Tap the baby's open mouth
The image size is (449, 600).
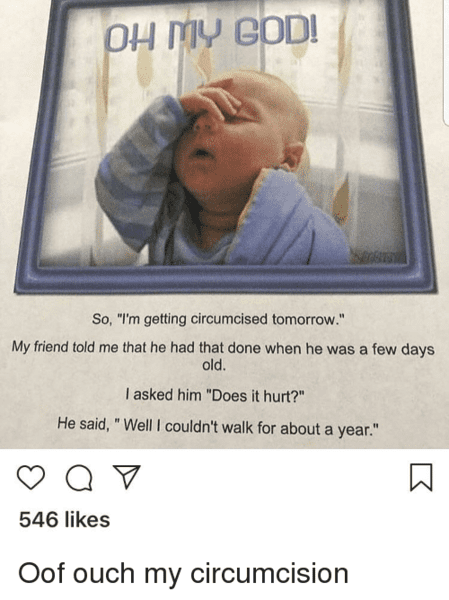202,153
